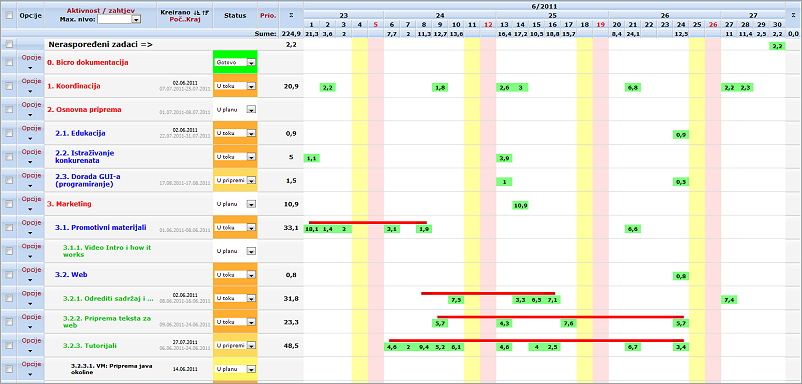Sort by Kreirano ascending icon

click(197, 12)
